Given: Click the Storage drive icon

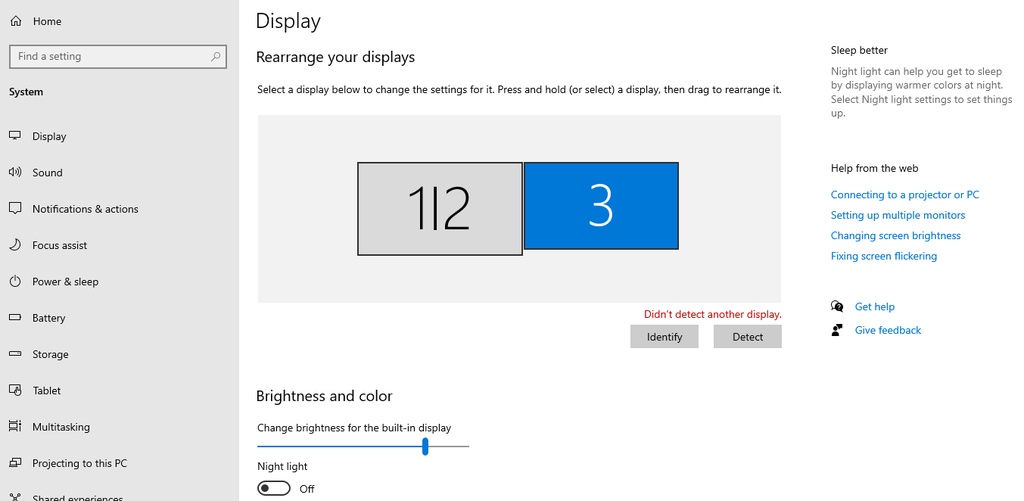Looking at the screenshot, I should pos(15,354).
